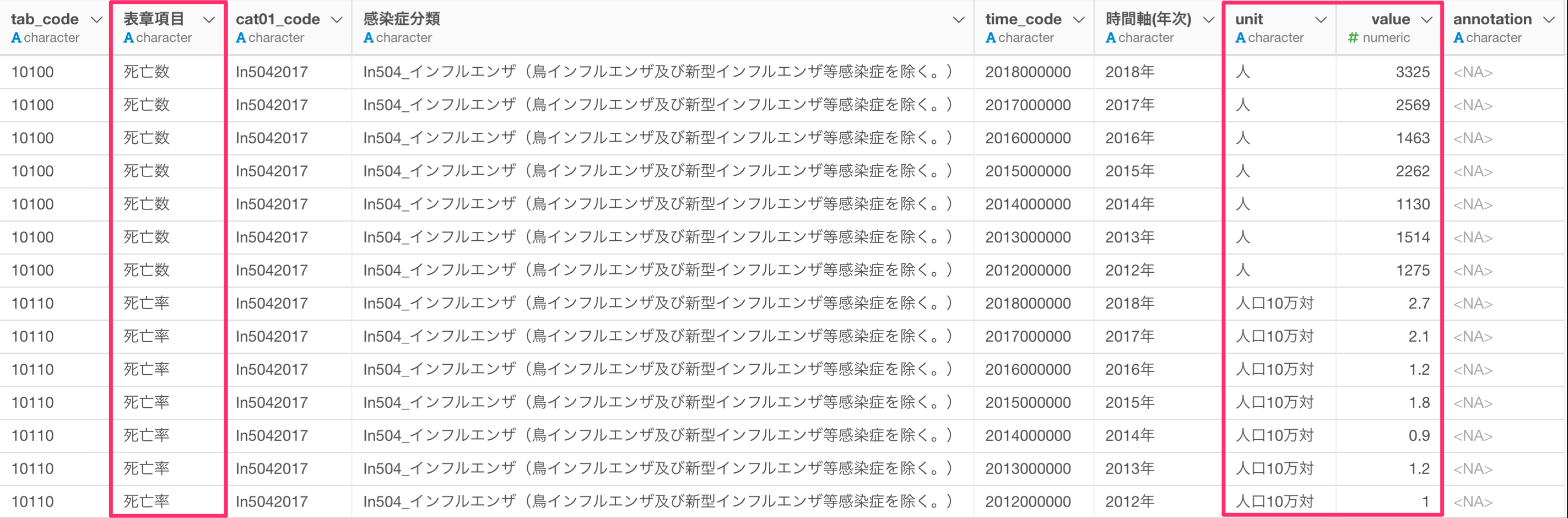The image size is (1568, 518).
Task: Expand the time_code column menu chevron
Action: click(x=1079, y=20)
